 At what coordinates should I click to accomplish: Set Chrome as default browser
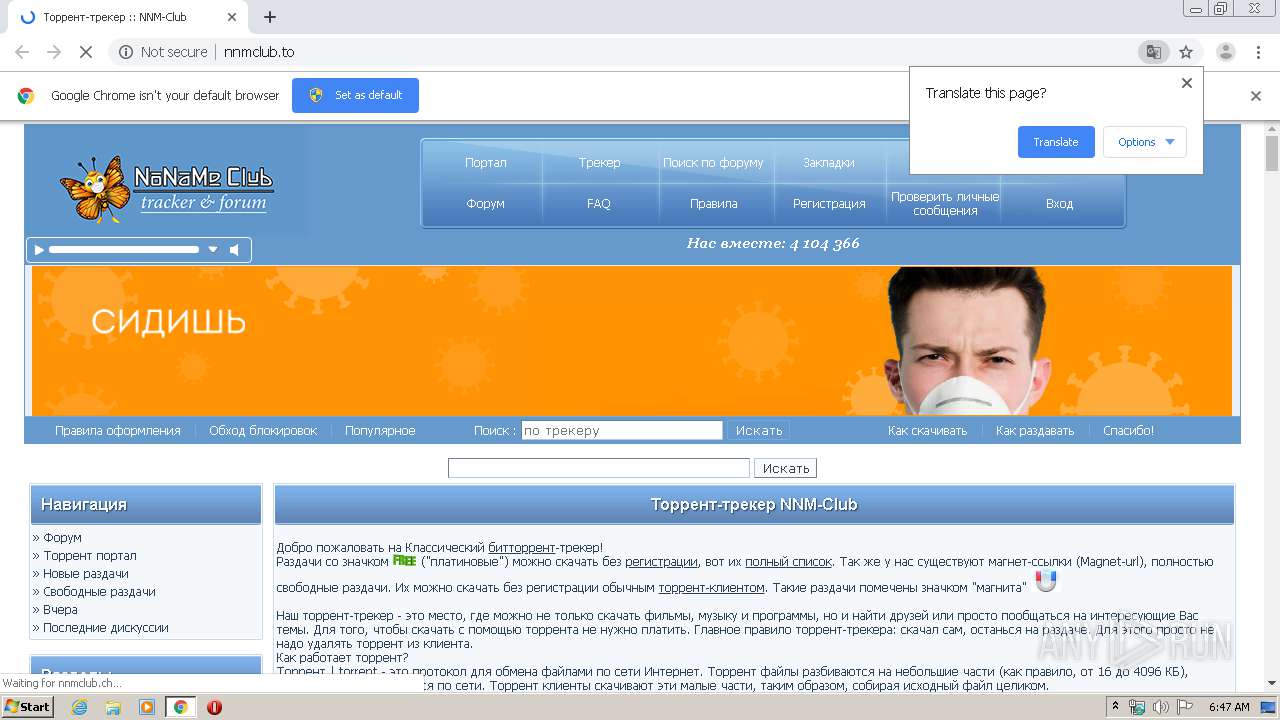tap(355, 95)
